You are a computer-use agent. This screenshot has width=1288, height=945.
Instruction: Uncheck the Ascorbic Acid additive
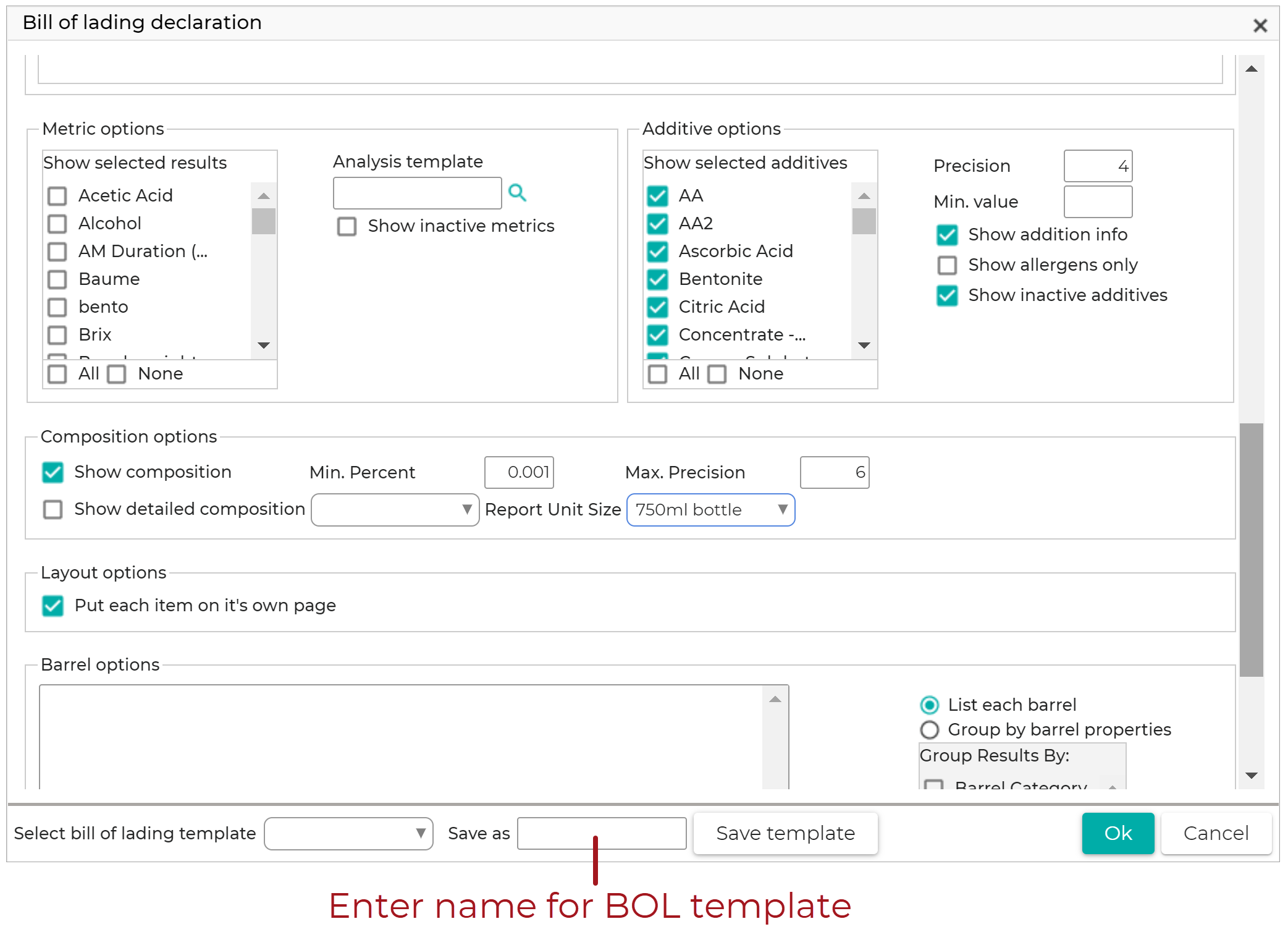pos(658,252)
